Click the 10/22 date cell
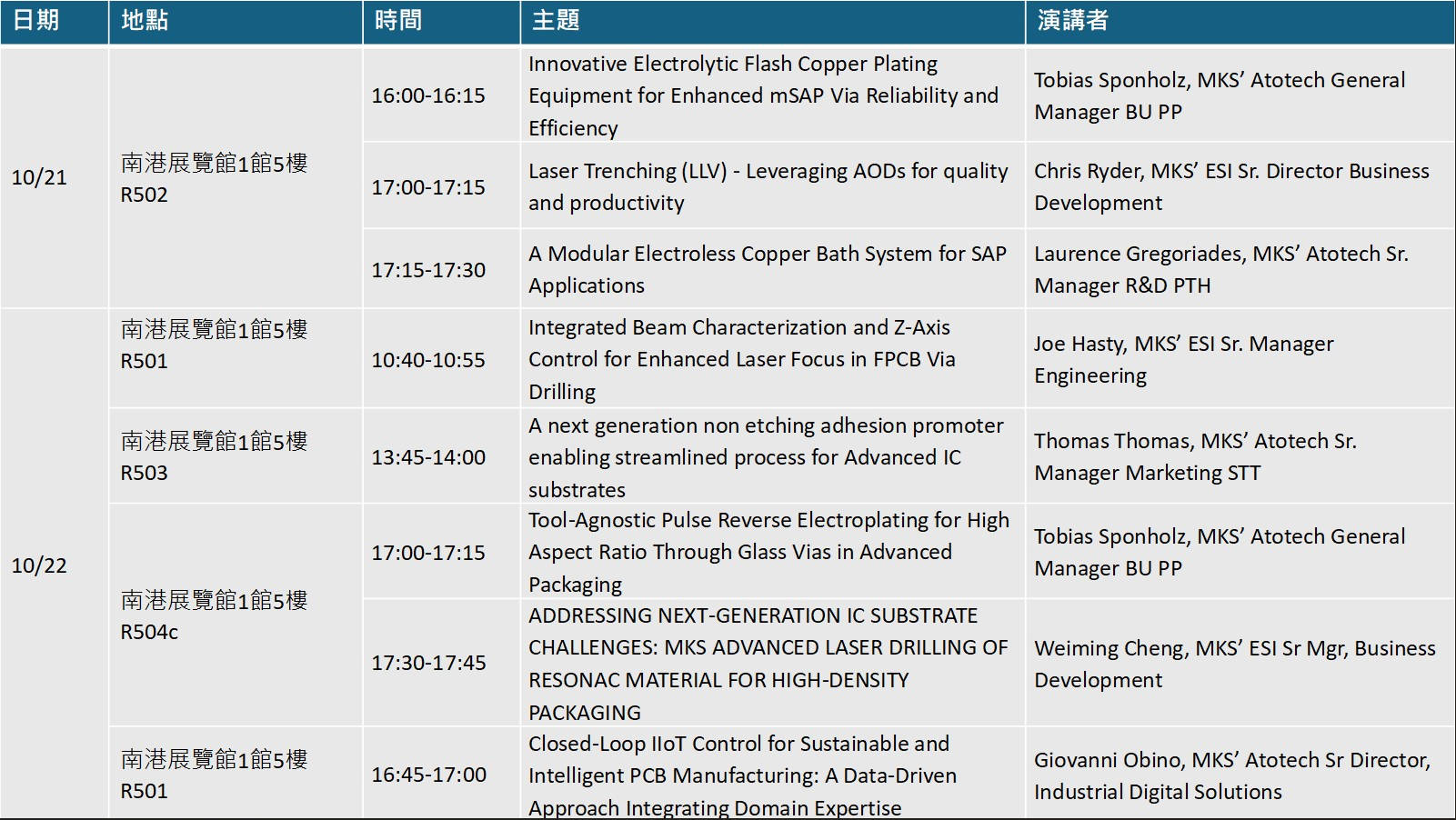Image resolution: width=1456 pixels, height=820 pixels. (39, 565)
